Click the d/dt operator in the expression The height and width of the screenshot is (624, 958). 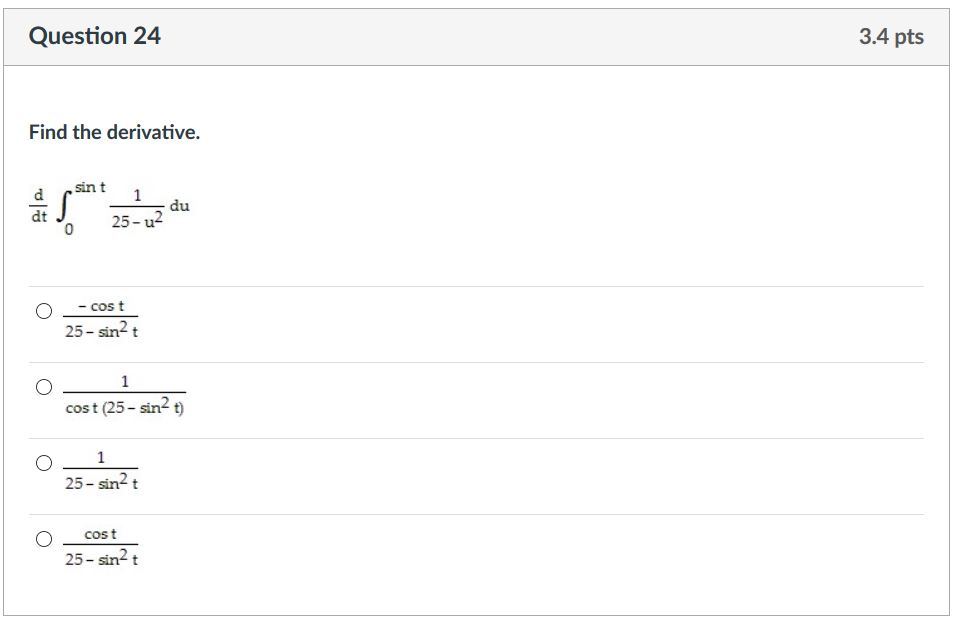click(x=38, y=206)
